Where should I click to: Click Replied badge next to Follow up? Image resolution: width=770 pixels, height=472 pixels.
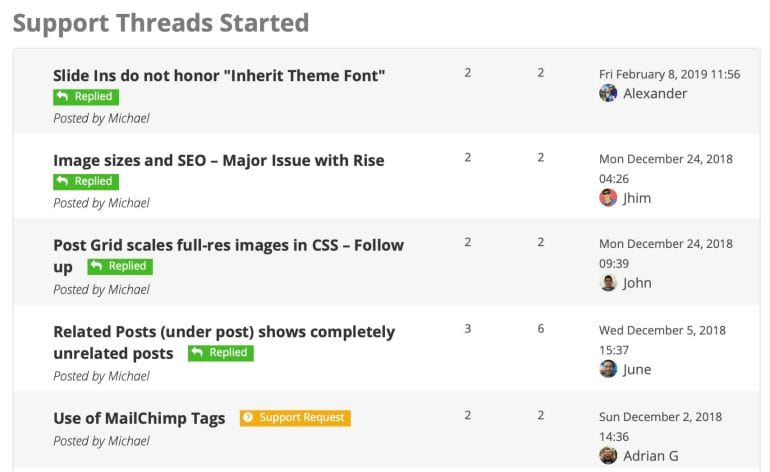[120, 267]
